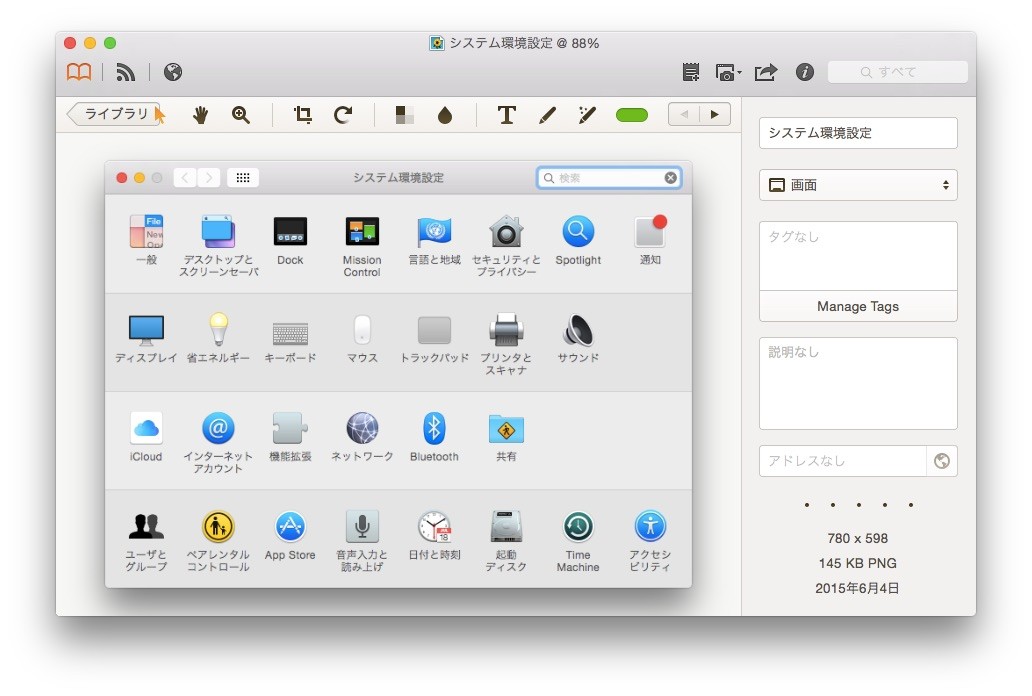Click the 780 x 598 dimensions text

[858, 538]
